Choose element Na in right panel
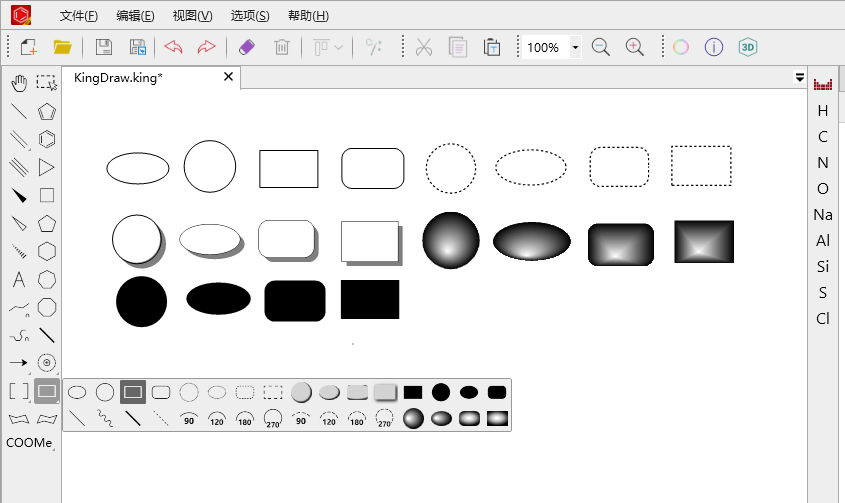The image size is (845, 503). pyautogui.click(x=823, y=215)
